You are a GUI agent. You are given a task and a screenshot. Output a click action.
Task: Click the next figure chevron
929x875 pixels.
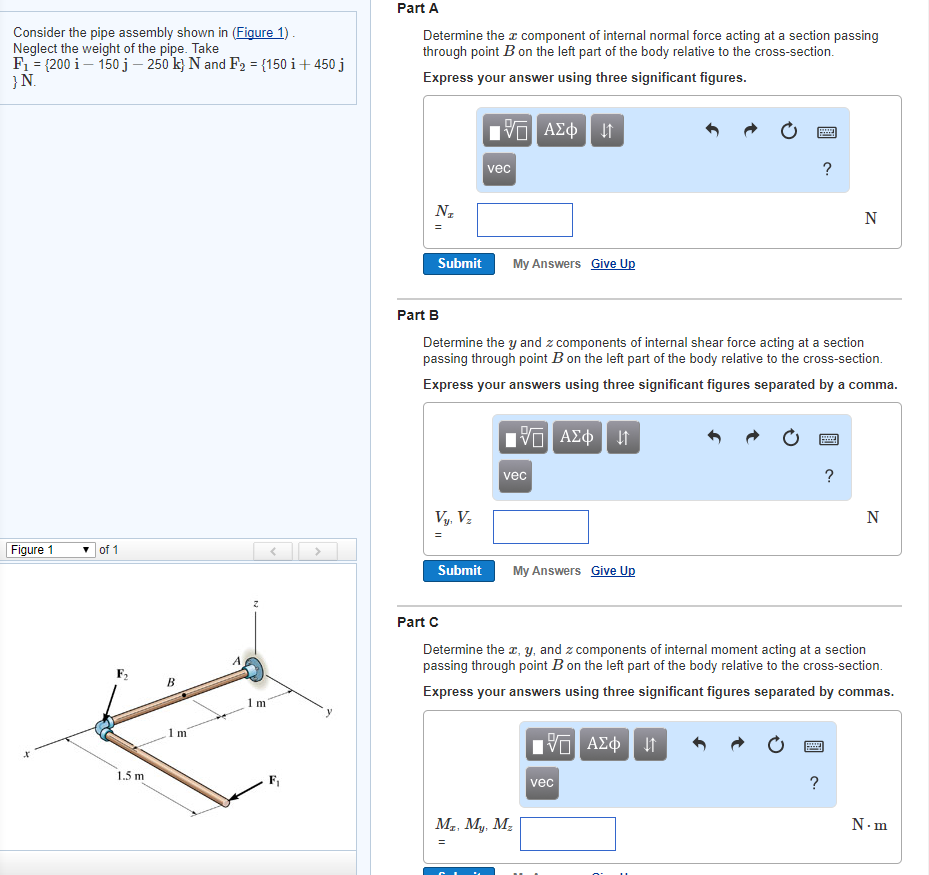pos(318,549)
